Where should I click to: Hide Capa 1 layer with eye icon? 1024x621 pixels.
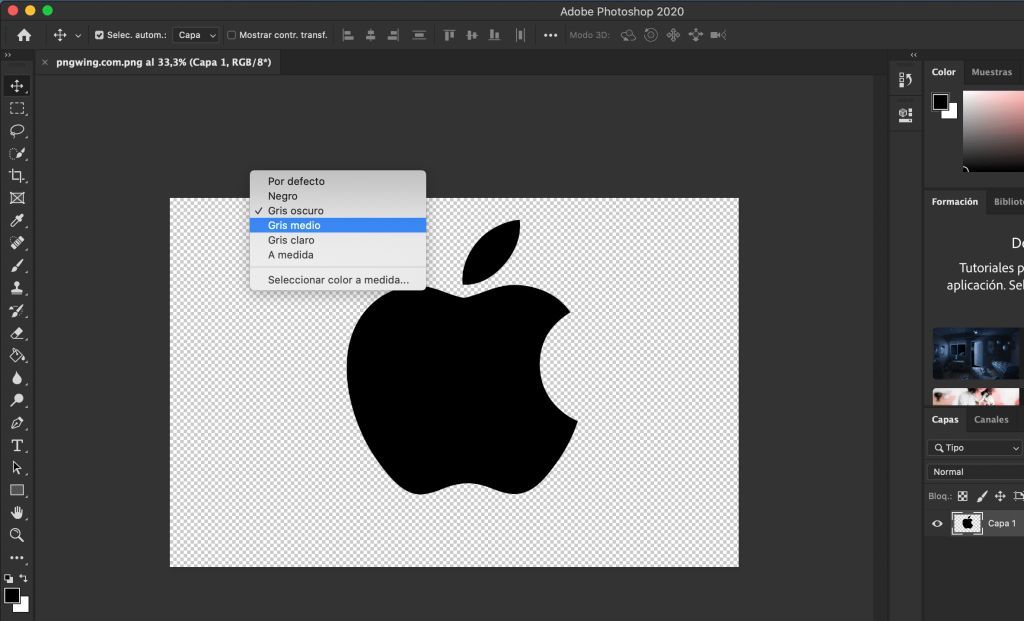click(937, 524)
